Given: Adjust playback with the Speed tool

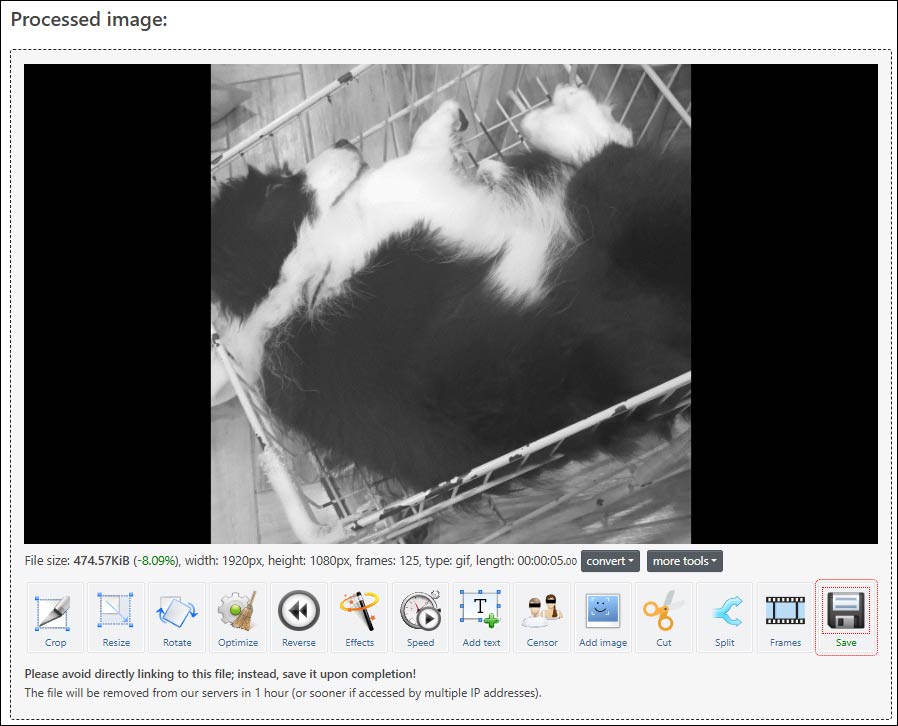Looking at the screenshot, I should [420, 617].
